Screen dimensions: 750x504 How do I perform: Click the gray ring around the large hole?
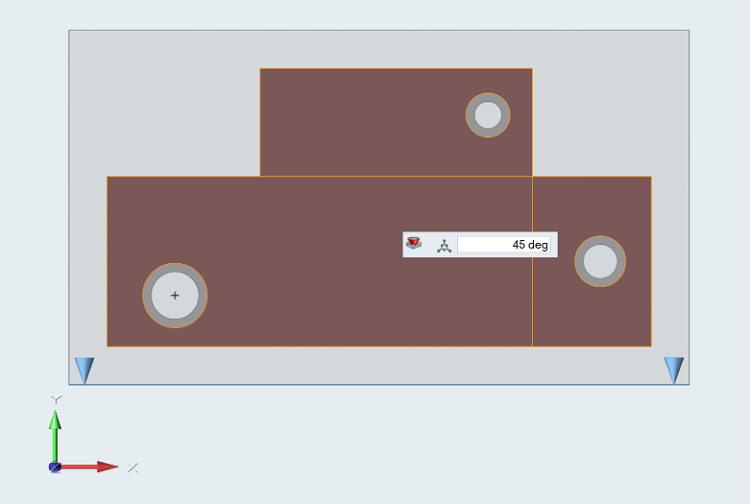tap(147, 296)
